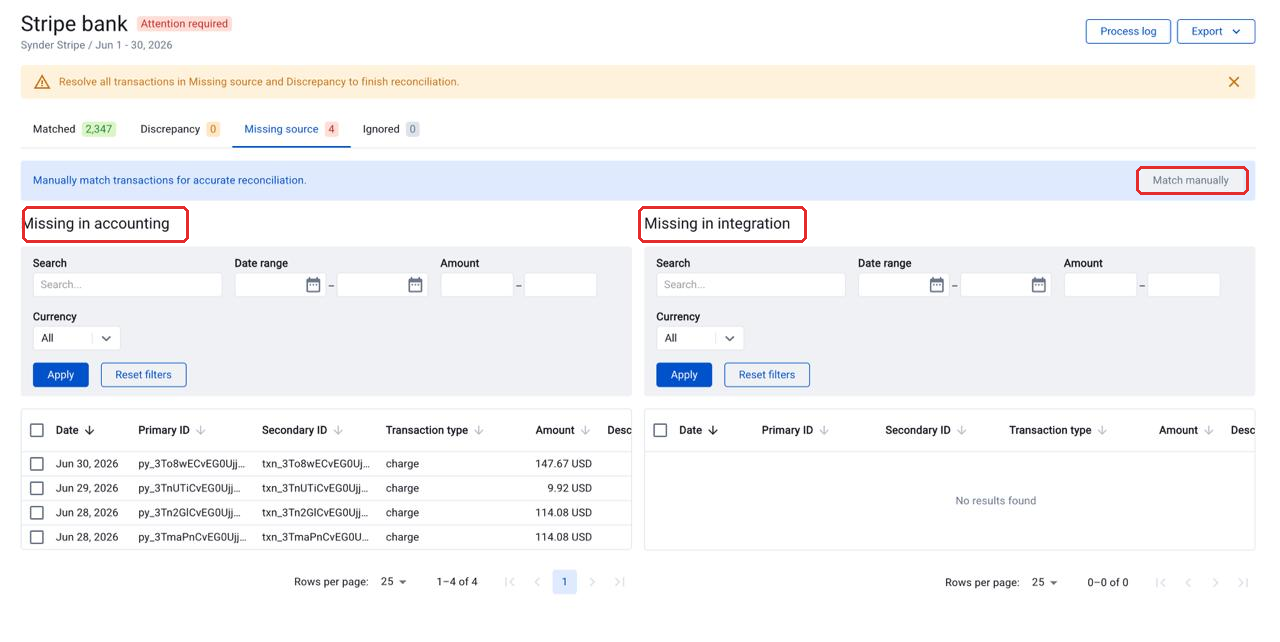Click maximum Amount field in Missing in accounting
The height and width of the screenshot is (642, 1280).
point(560,285)
